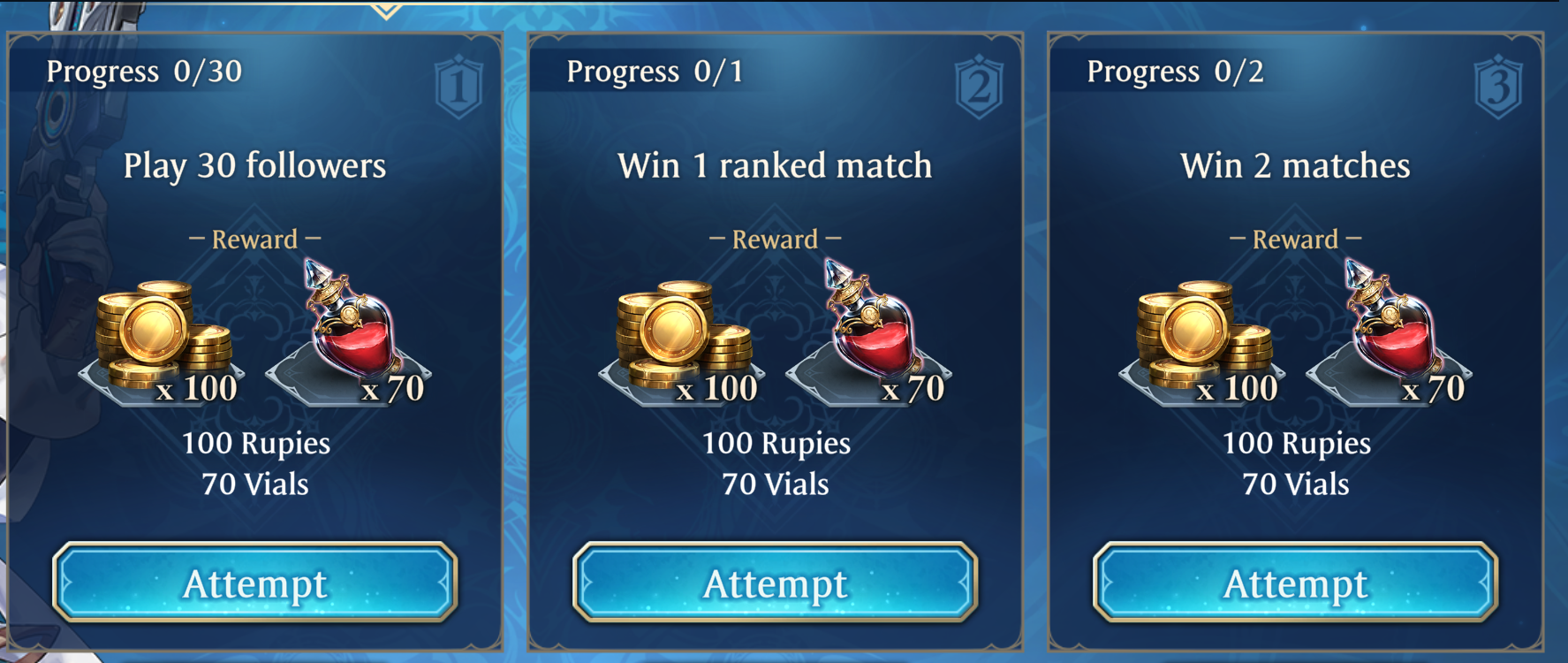The height and width of the screenshot is (663, 1568).
Task: Select the Play 30 followers mission title
Action: point(254,165)
